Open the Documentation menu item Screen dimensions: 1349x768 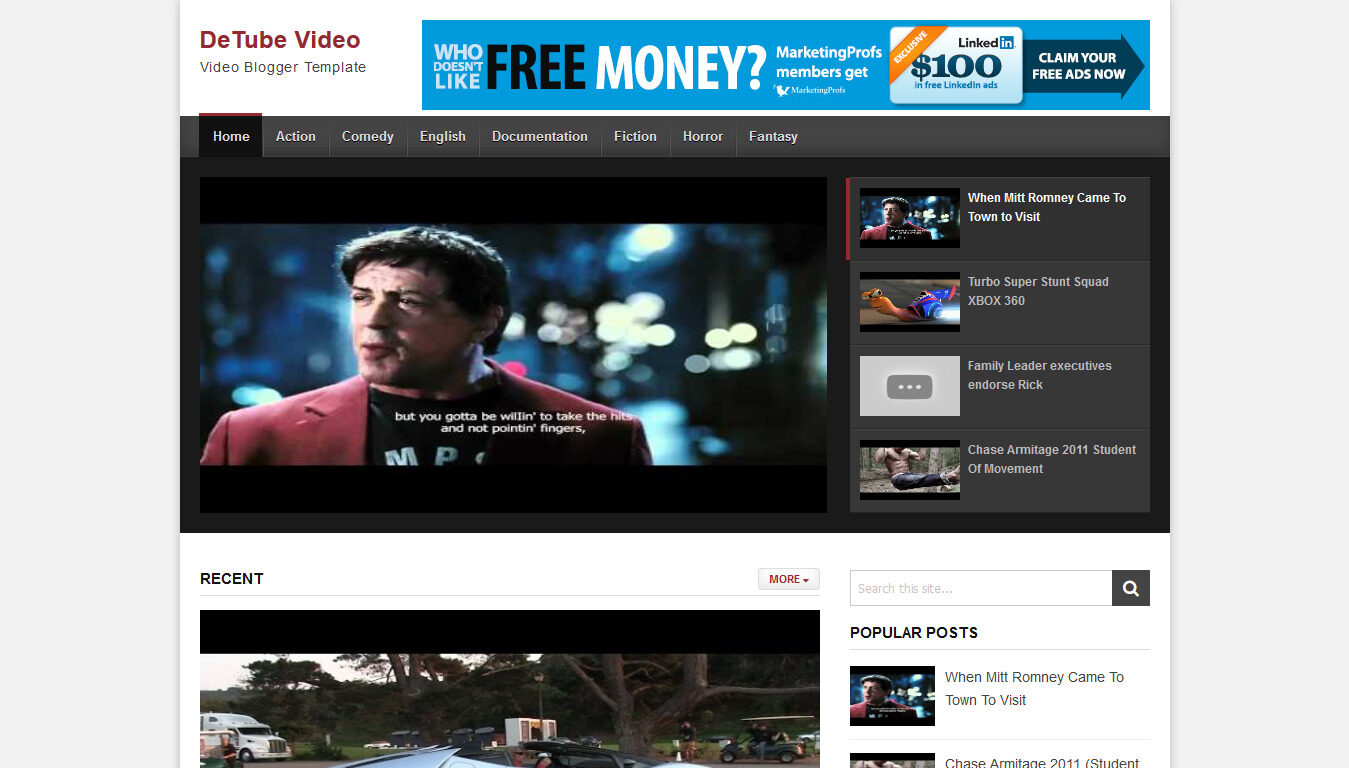(x=540, y=136)
